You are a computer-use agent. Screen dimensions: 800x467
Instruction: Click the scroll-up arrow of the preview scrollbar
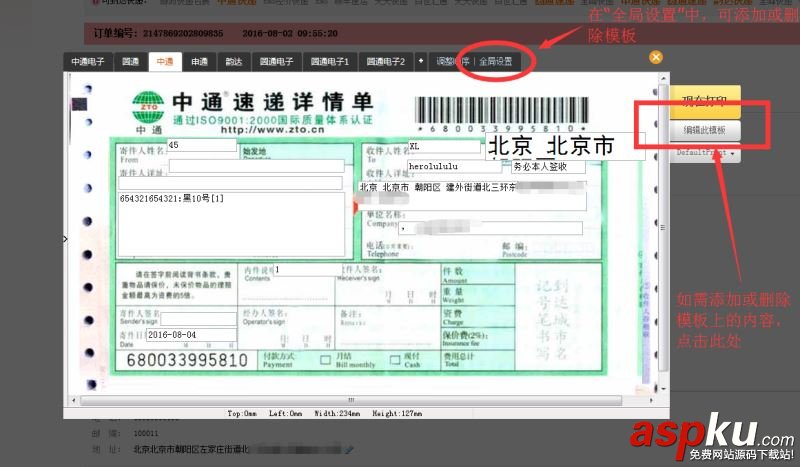pyautogui.click(x=663, y=78)
